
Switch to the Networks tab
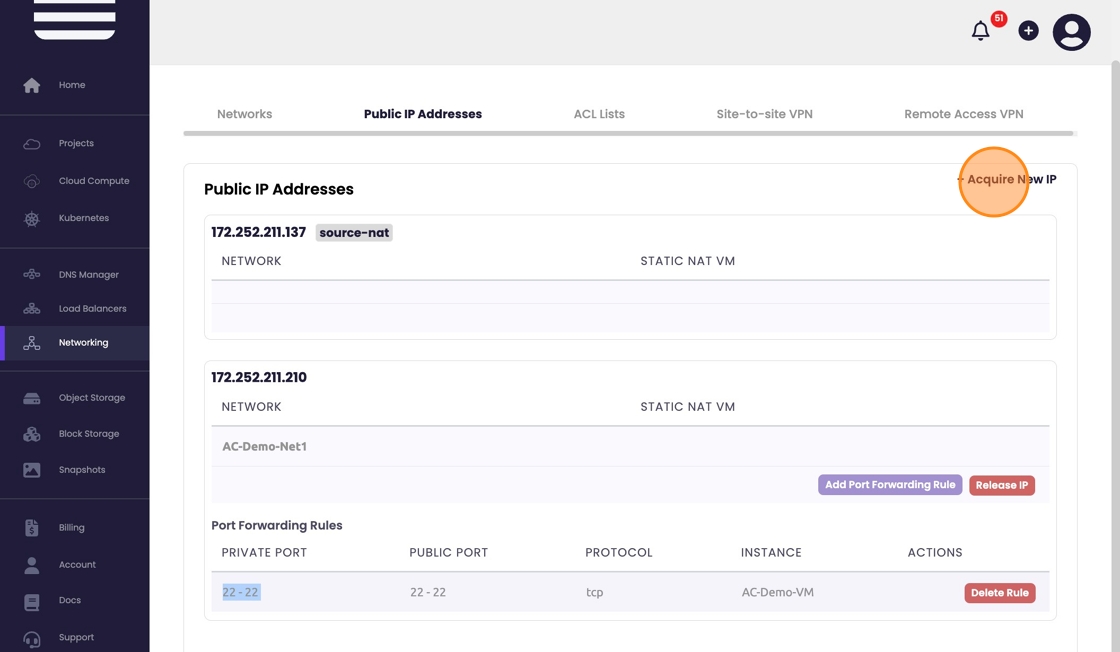[244, 114]
